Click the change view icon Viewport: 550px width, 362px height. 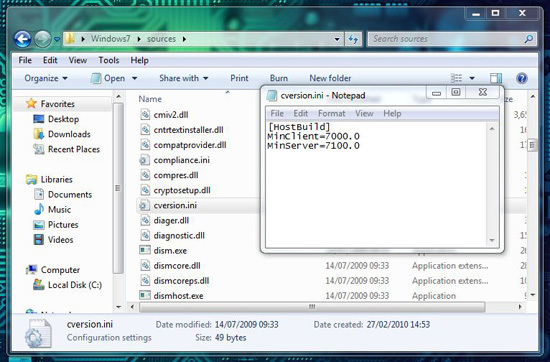click(456, 78)
